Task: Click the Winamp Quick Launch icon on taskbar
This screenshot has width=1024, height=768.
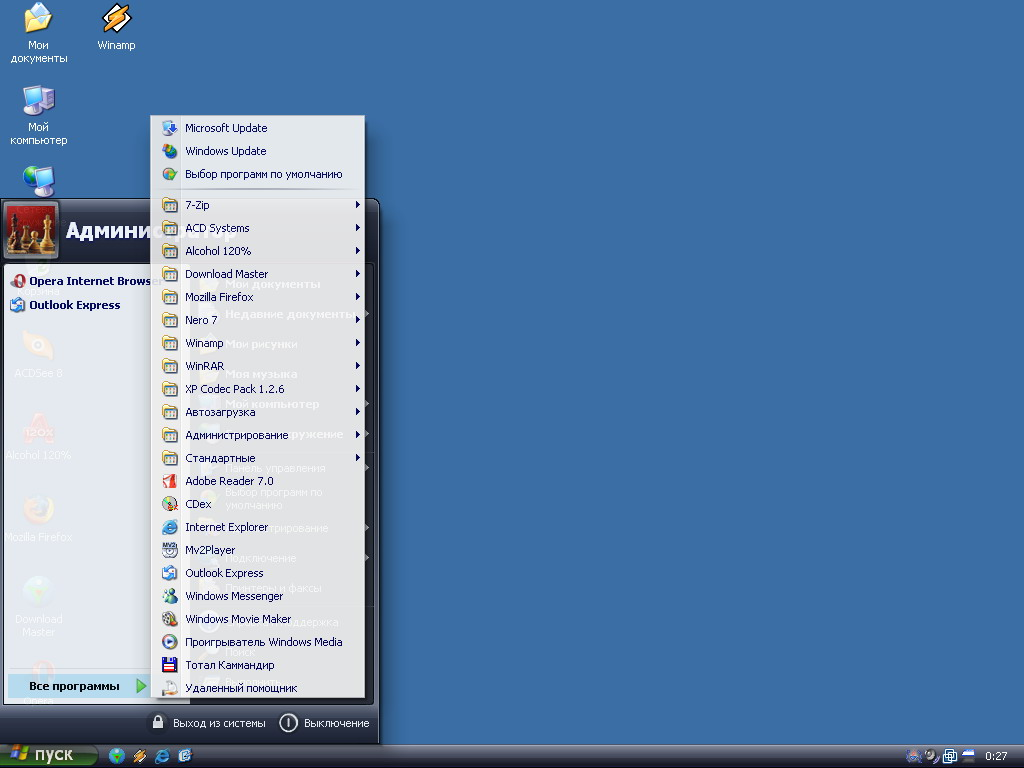Action: [140, 756]
